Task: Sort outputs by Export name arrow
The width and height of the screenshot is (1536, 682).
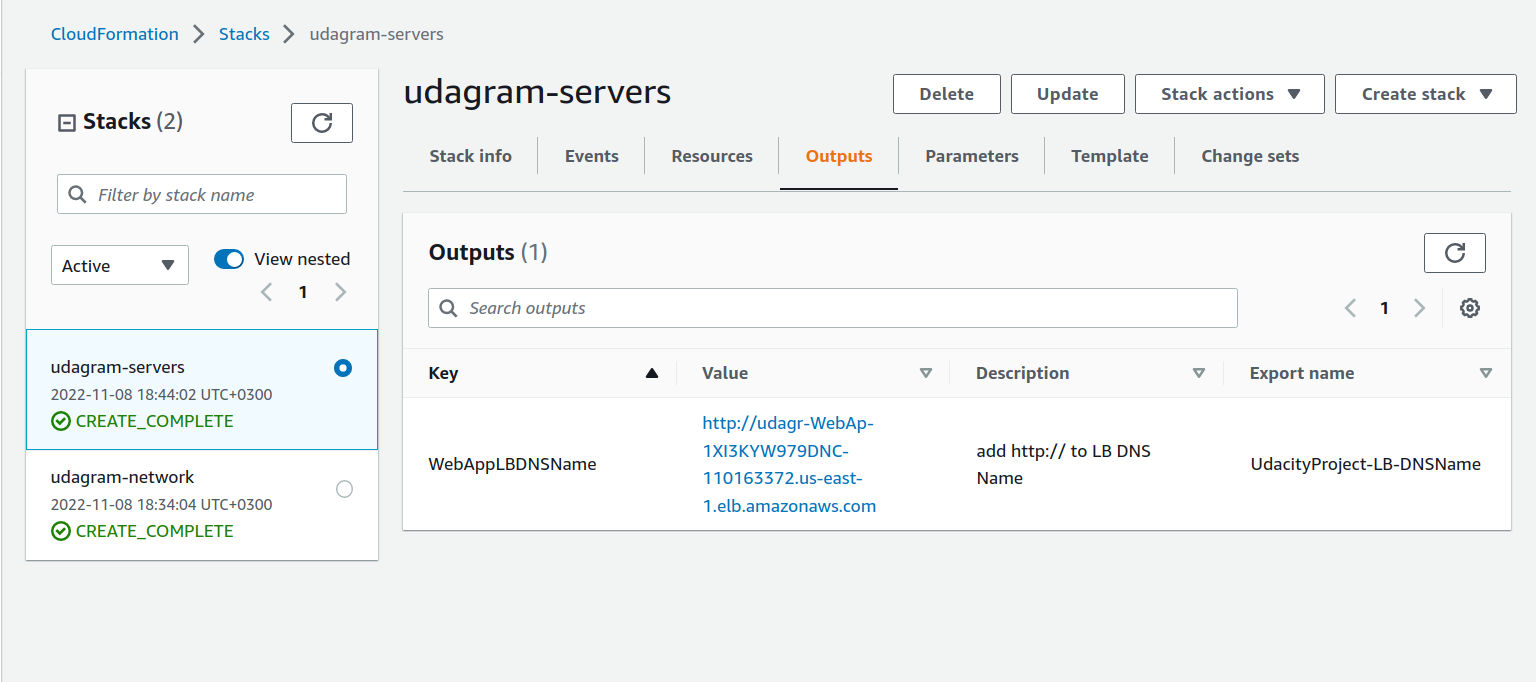Action: 1486,373
